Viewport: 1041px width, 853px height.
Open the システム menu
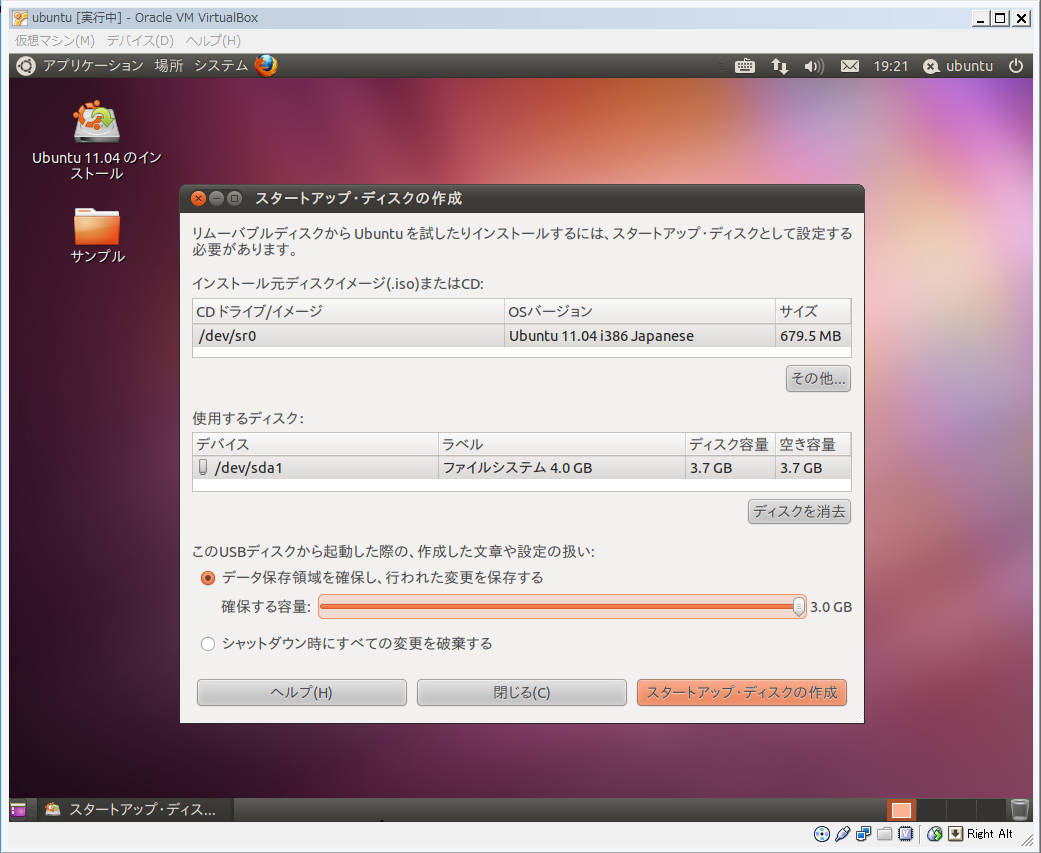(221, 66)
